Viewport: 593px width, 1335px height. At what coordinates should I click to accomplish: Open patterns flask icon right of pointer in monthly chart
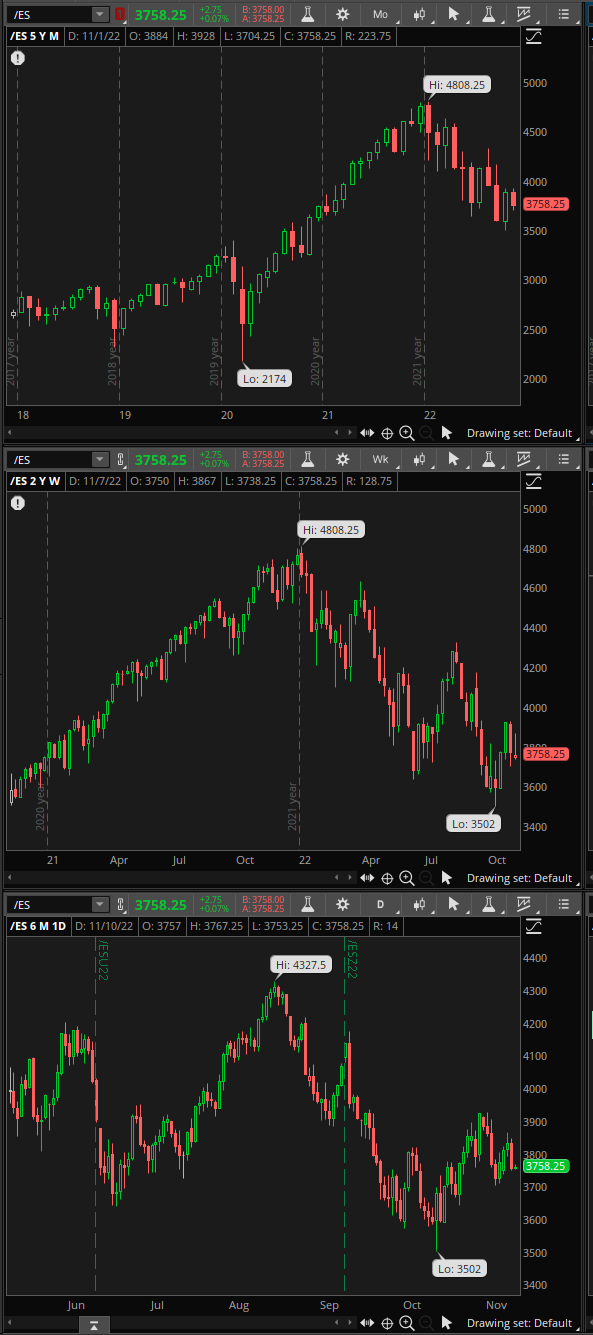click(489, 14)
